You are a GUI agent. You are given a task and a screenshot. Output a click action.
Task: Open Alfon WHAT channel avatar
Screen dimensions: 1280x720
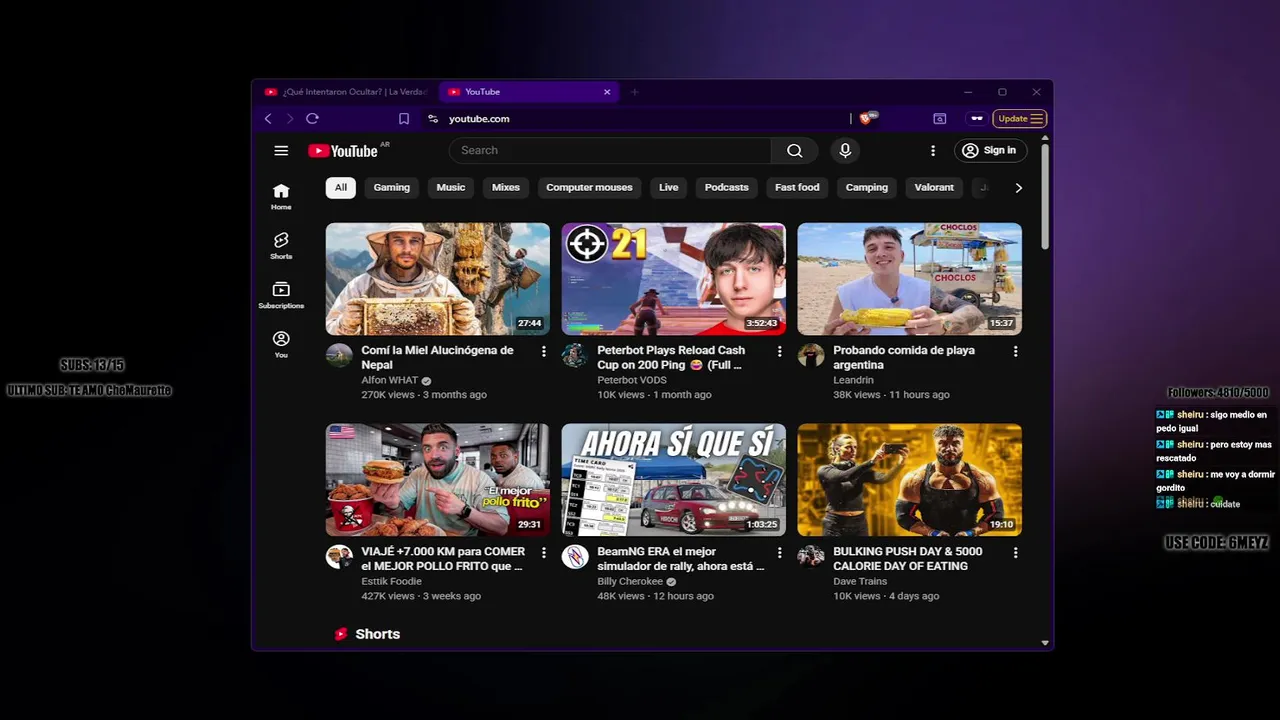click(339, 356)
